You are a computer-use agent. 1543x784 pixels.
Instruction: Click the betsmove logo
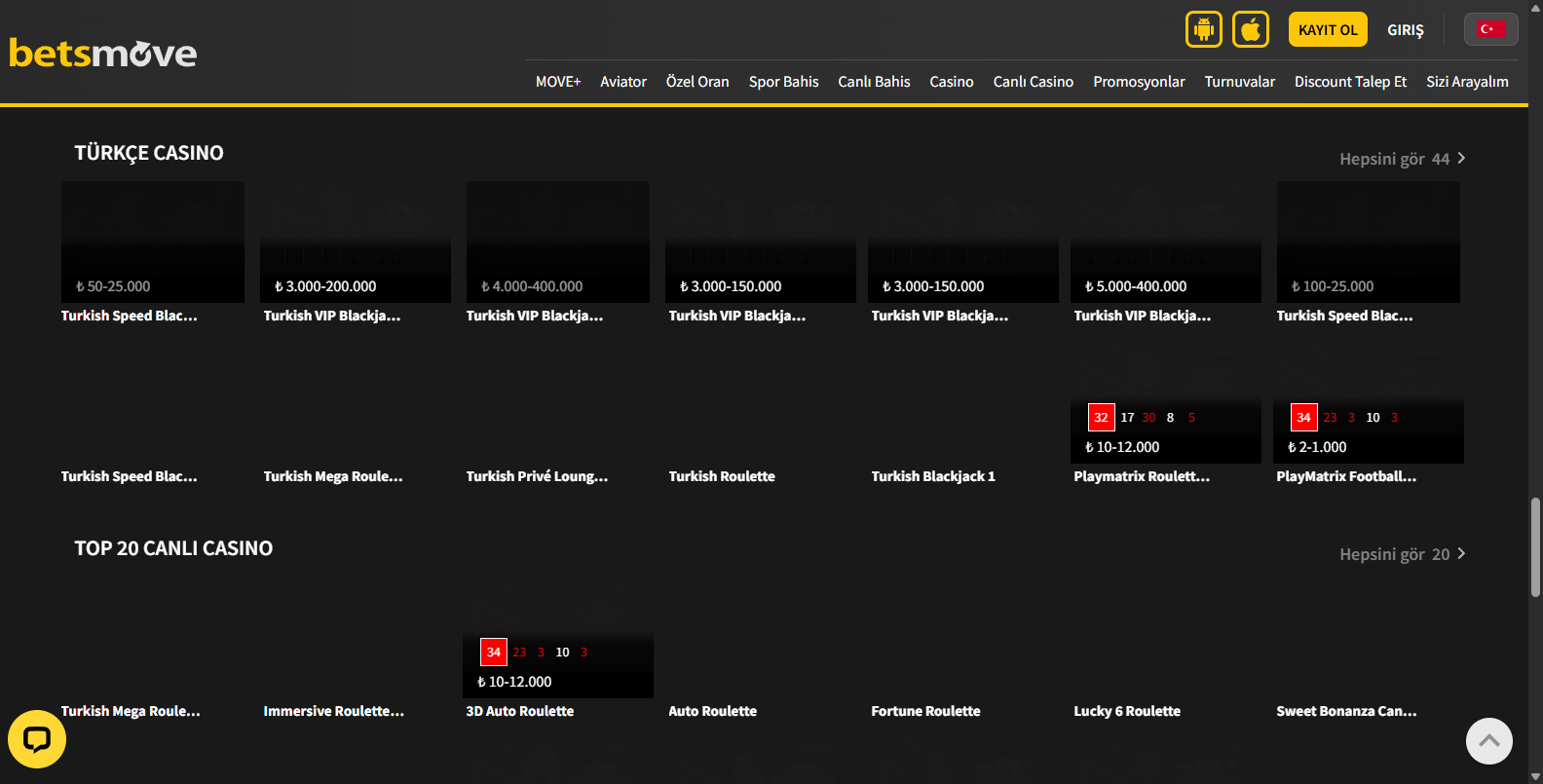click(x=103, y=54)
